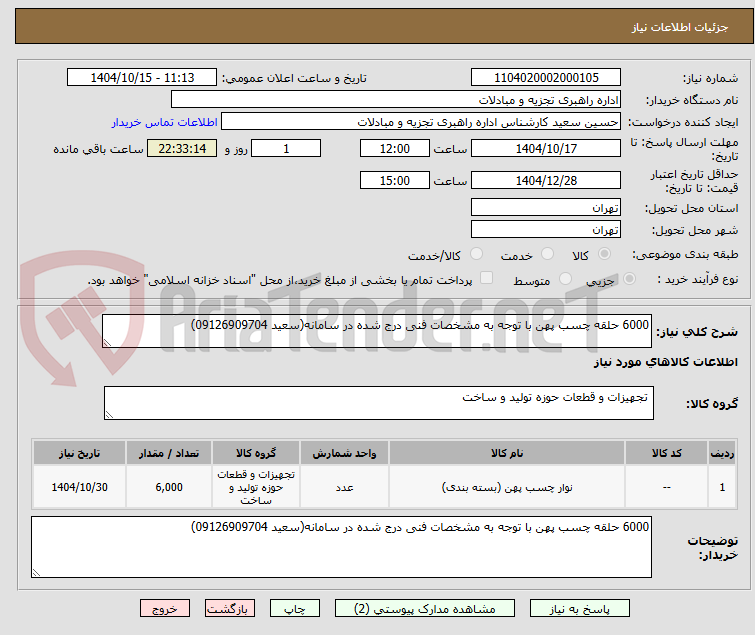755x635 pixels.
Task: Click the remaining time field 22:33:14
Action: tap(182, 148)
